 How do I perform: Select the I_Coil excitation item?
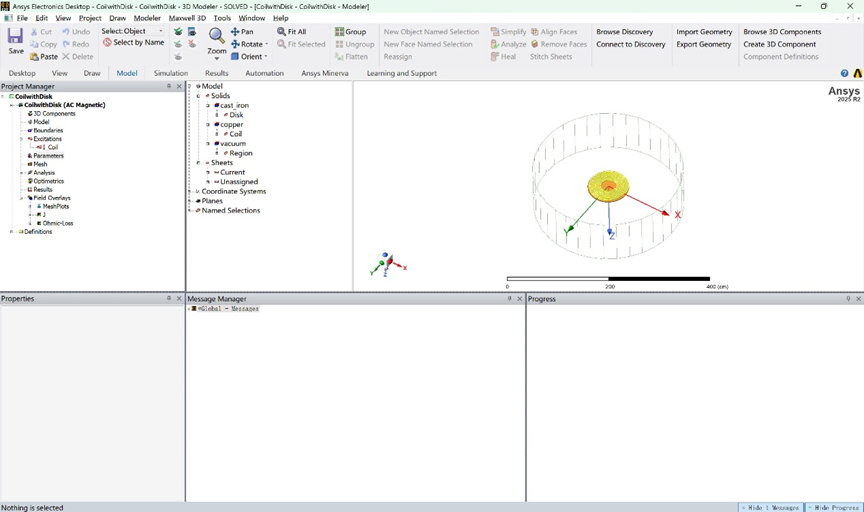click(x=50, y=147)
